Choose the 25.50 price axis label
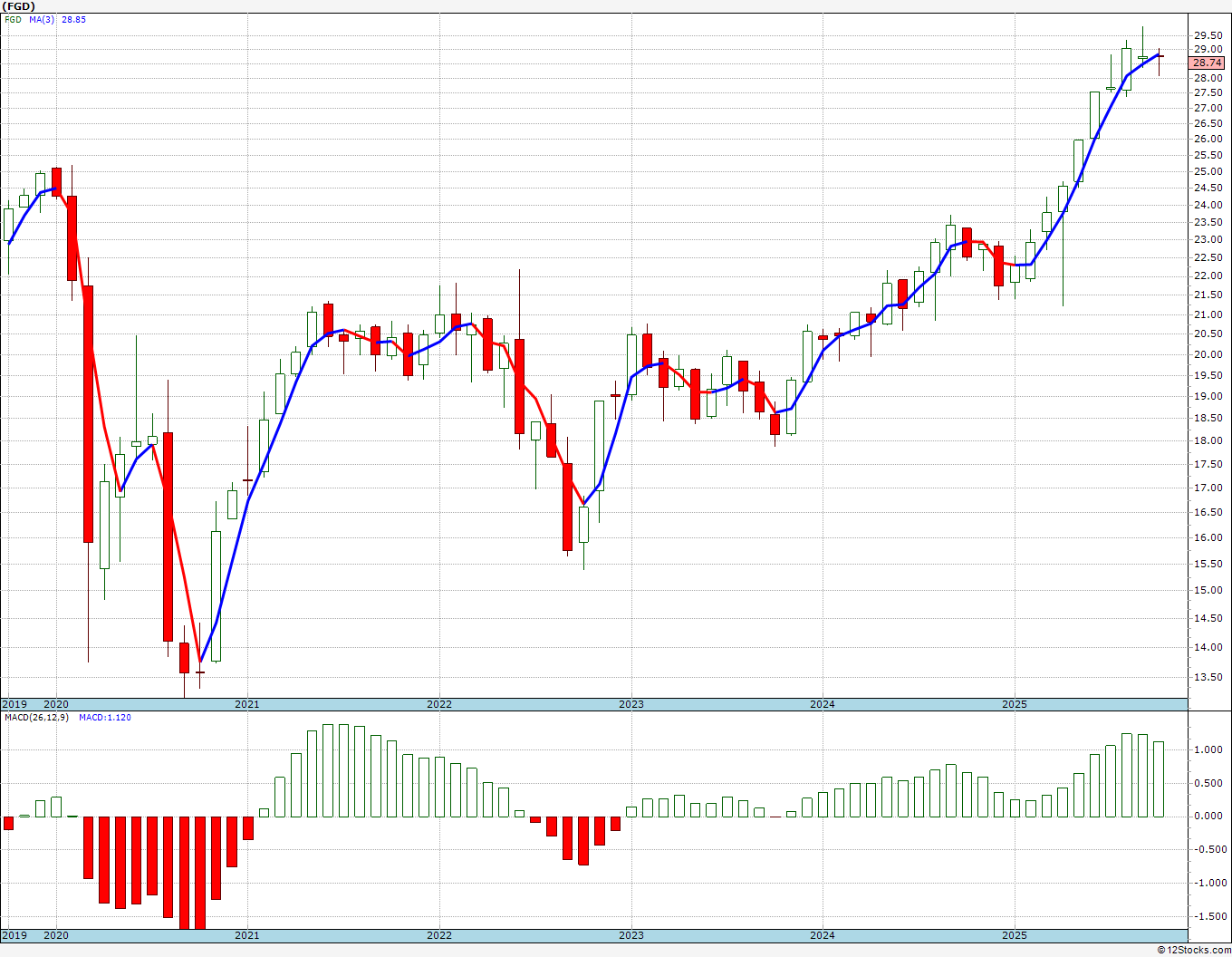This screenshot has height=957, width=1232. pos(1208,155)
